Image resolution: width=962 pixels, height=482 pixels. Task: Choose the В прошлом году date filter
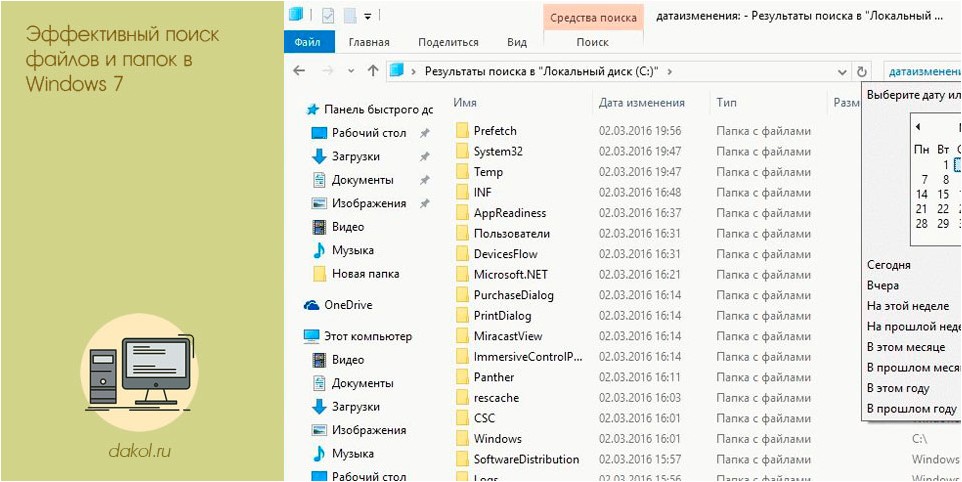point(911,408)
